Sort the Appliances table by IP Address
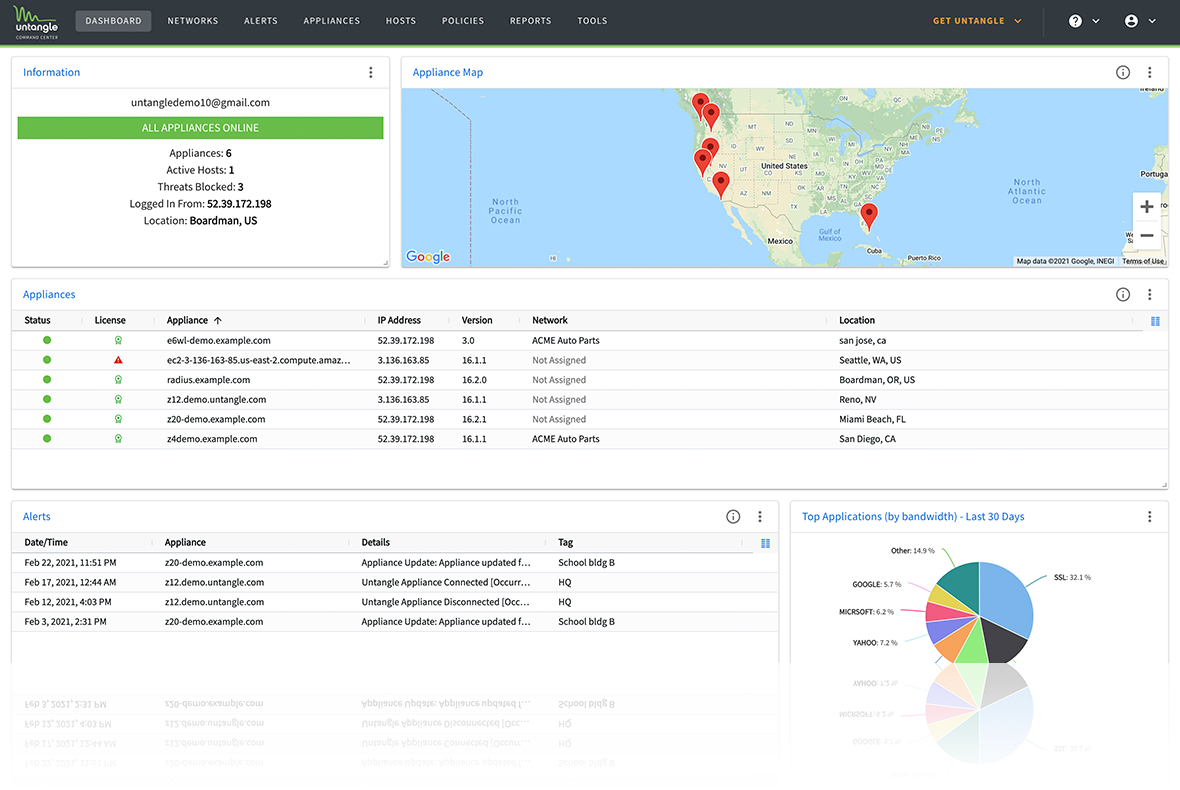Viewport: 1180px width, 790px height. [x=398, y=320]
